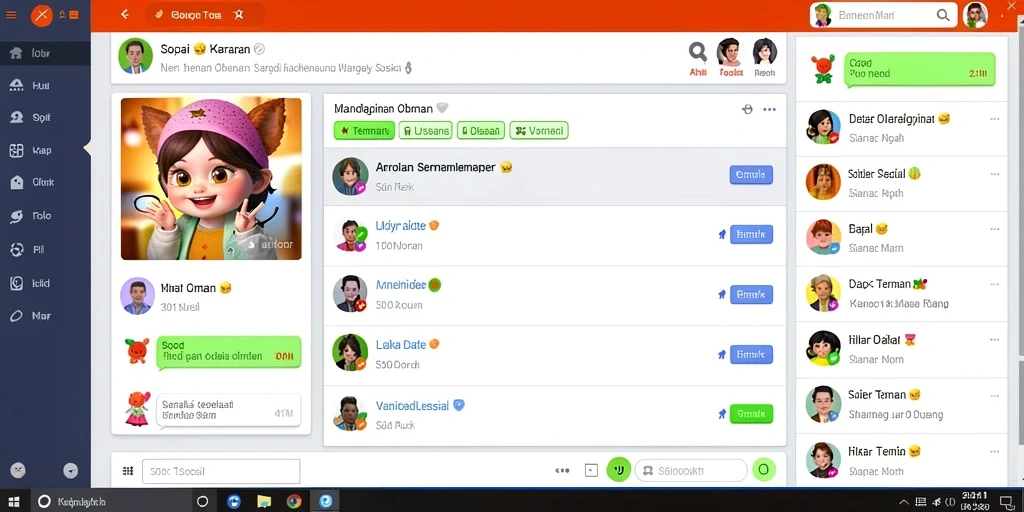Open the three-dot menu in Mandapinan panel
Viewport: 1024px width, 512px height.
coord(770,109)
